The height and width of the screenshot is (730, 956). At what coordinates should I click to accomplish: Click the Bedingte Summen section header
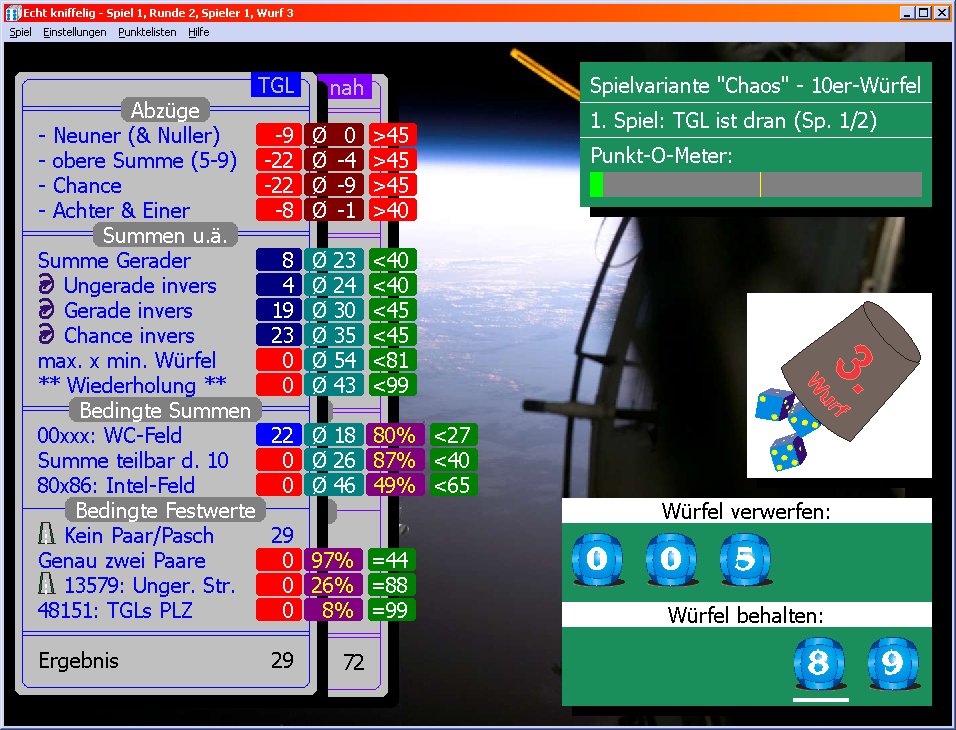click(165, 410)
